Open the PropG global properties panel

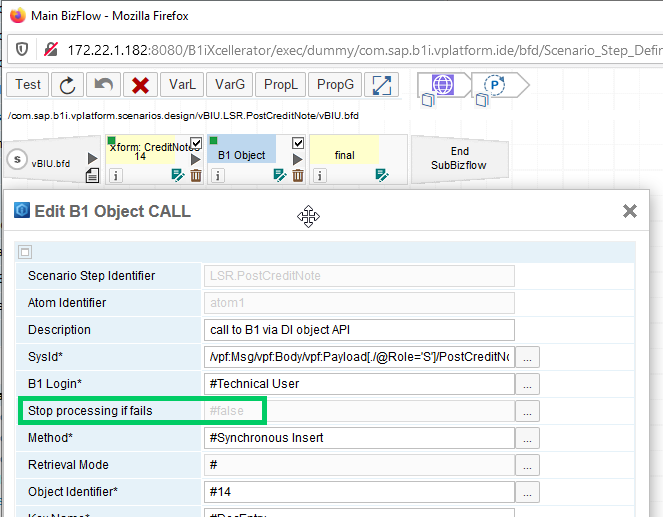(334, 85)
